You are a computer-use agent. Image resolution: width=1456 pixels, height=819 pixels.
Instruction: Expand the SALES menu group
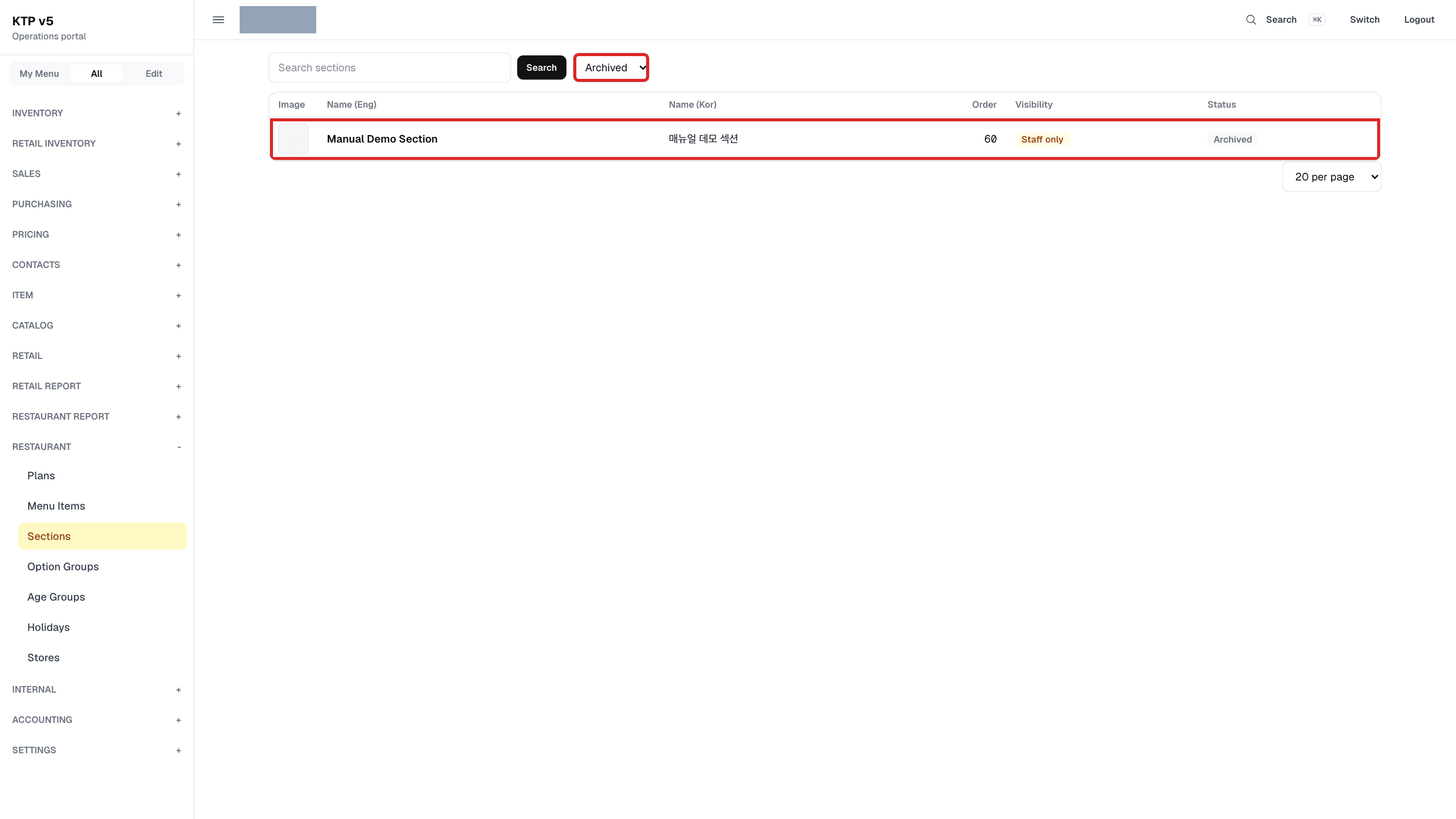pos(97,173)
